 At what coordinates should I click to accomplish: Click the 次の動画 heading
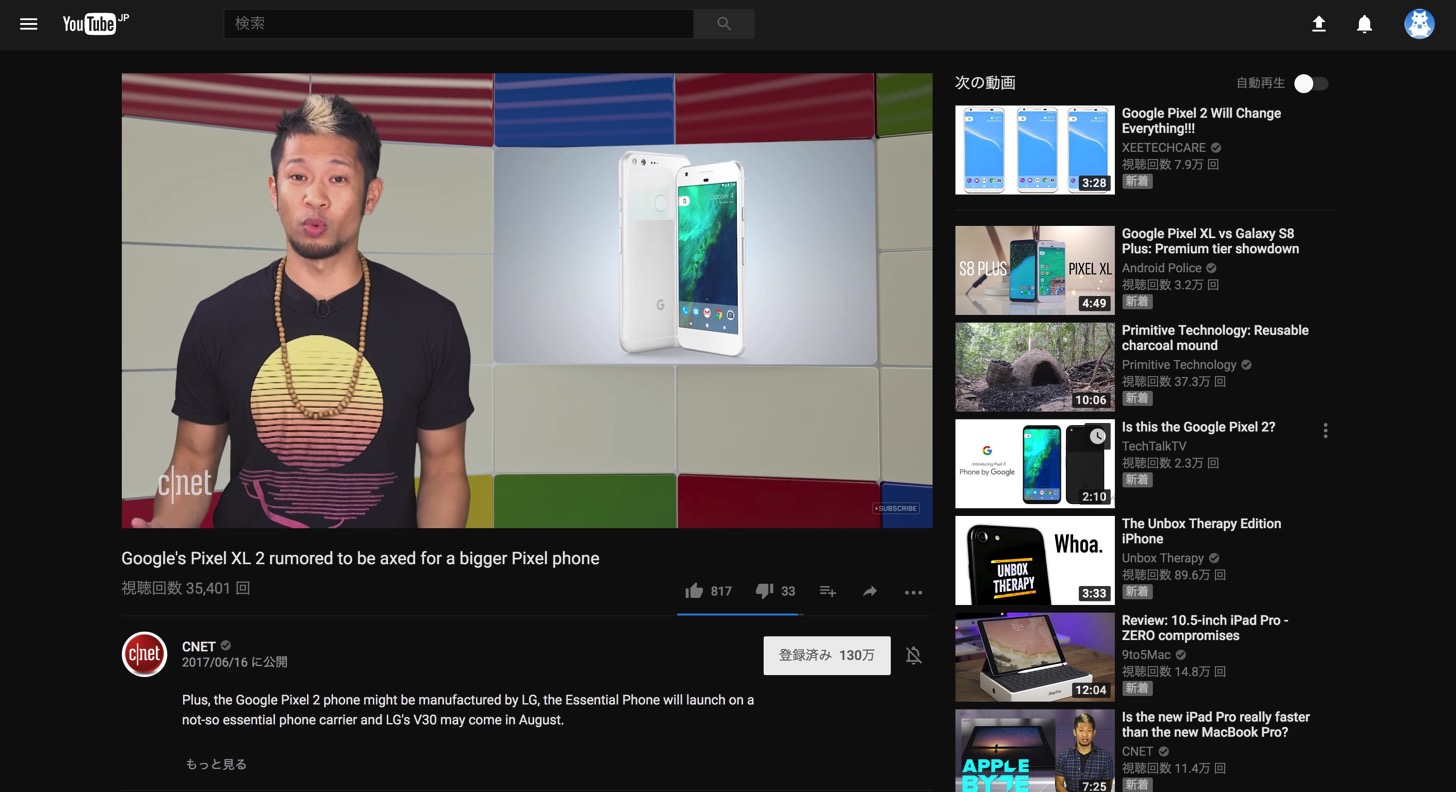[x=985, y=83]
